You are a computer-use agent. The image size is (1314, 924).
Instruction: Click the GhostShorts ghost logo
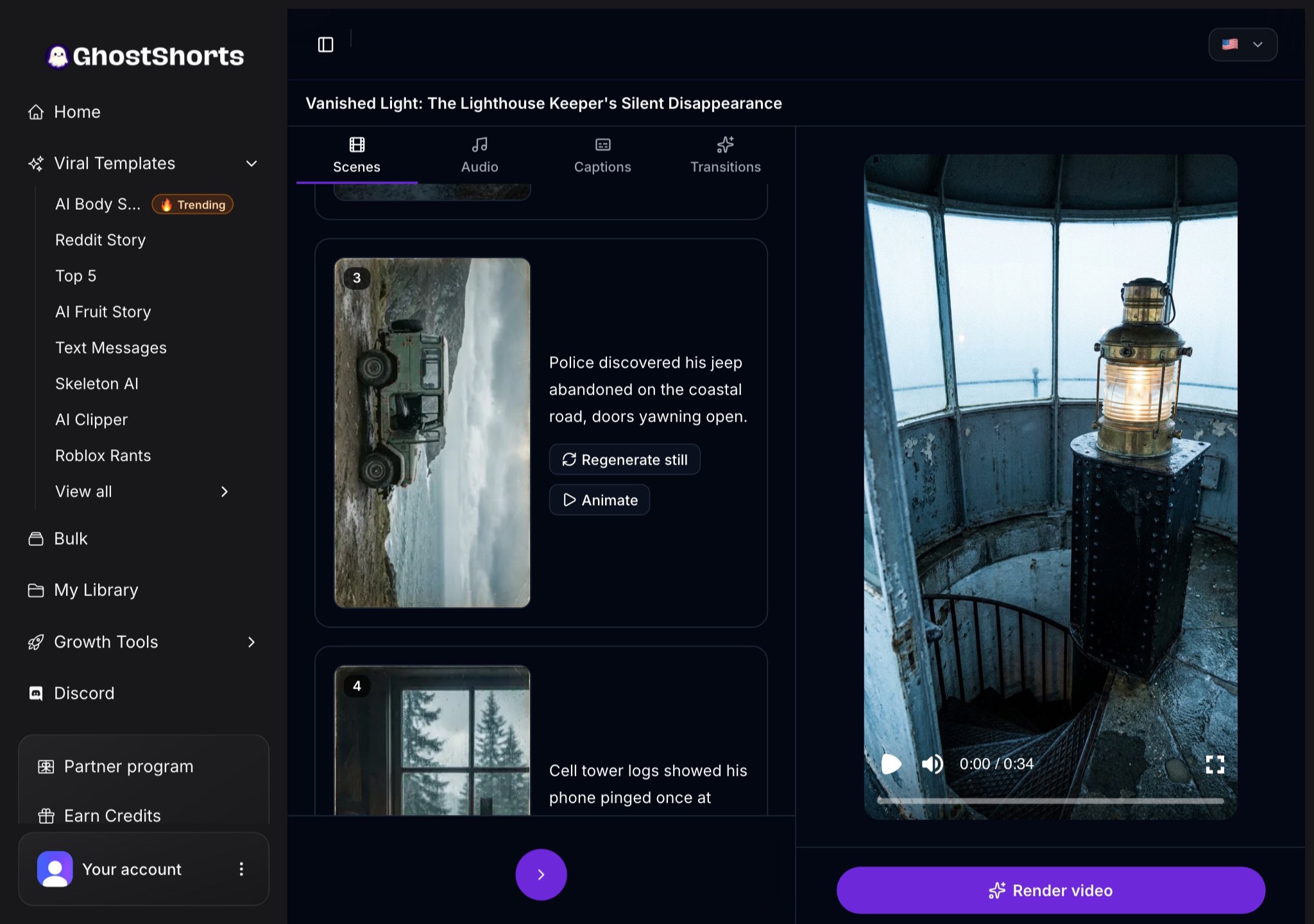(58, 56)
